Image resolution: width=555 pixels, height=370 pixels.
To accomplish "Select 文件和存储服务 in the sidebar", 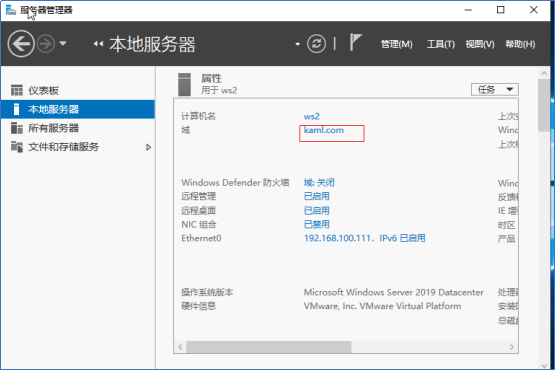I will tap(78, 147).
